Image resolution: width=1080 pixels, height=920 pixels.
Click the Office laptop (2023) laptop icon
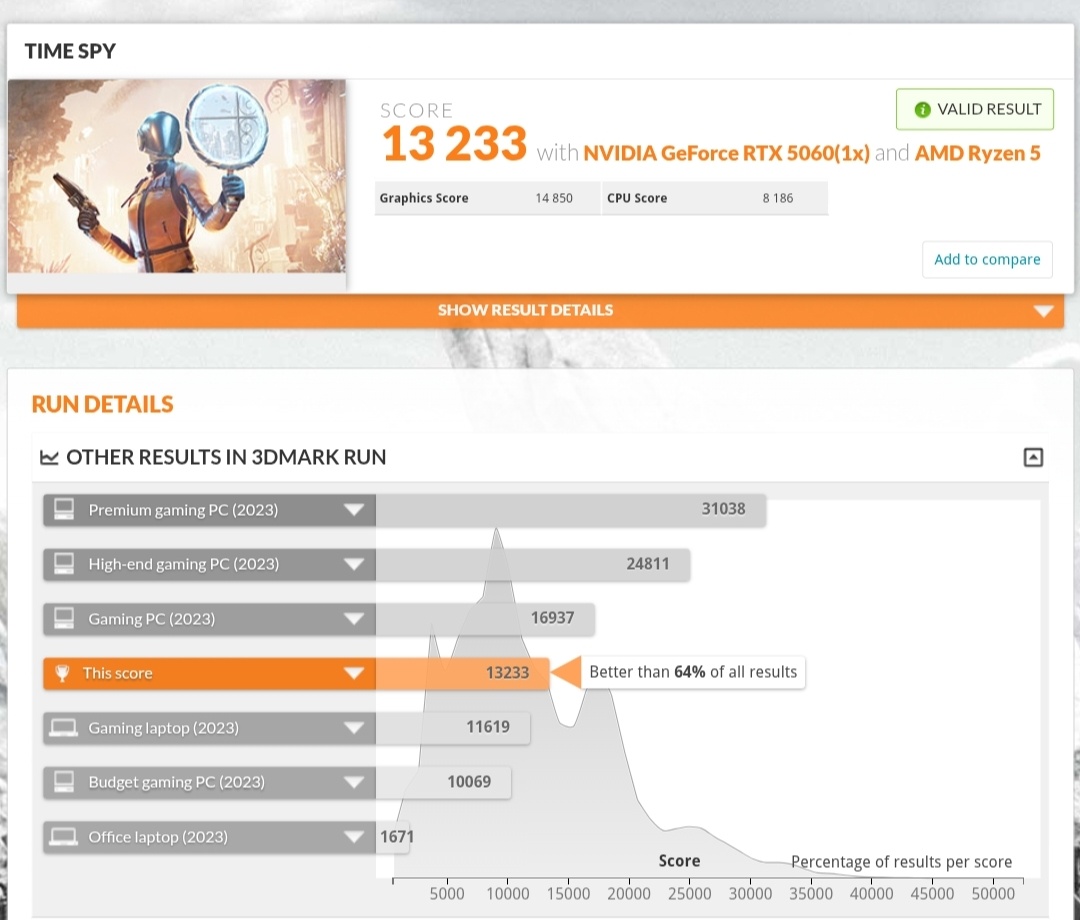pyautogui.click(x=64, y=837)
